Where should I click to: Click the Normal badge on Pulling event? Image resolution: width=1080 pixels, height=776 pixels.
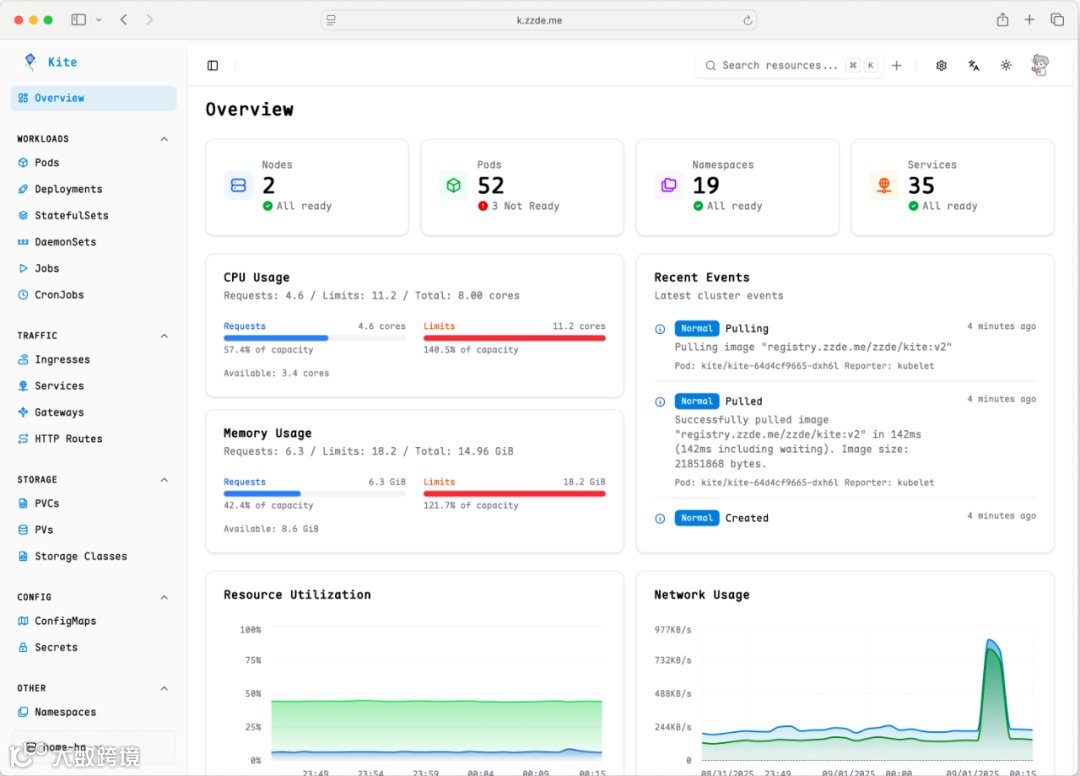(696, 328)
